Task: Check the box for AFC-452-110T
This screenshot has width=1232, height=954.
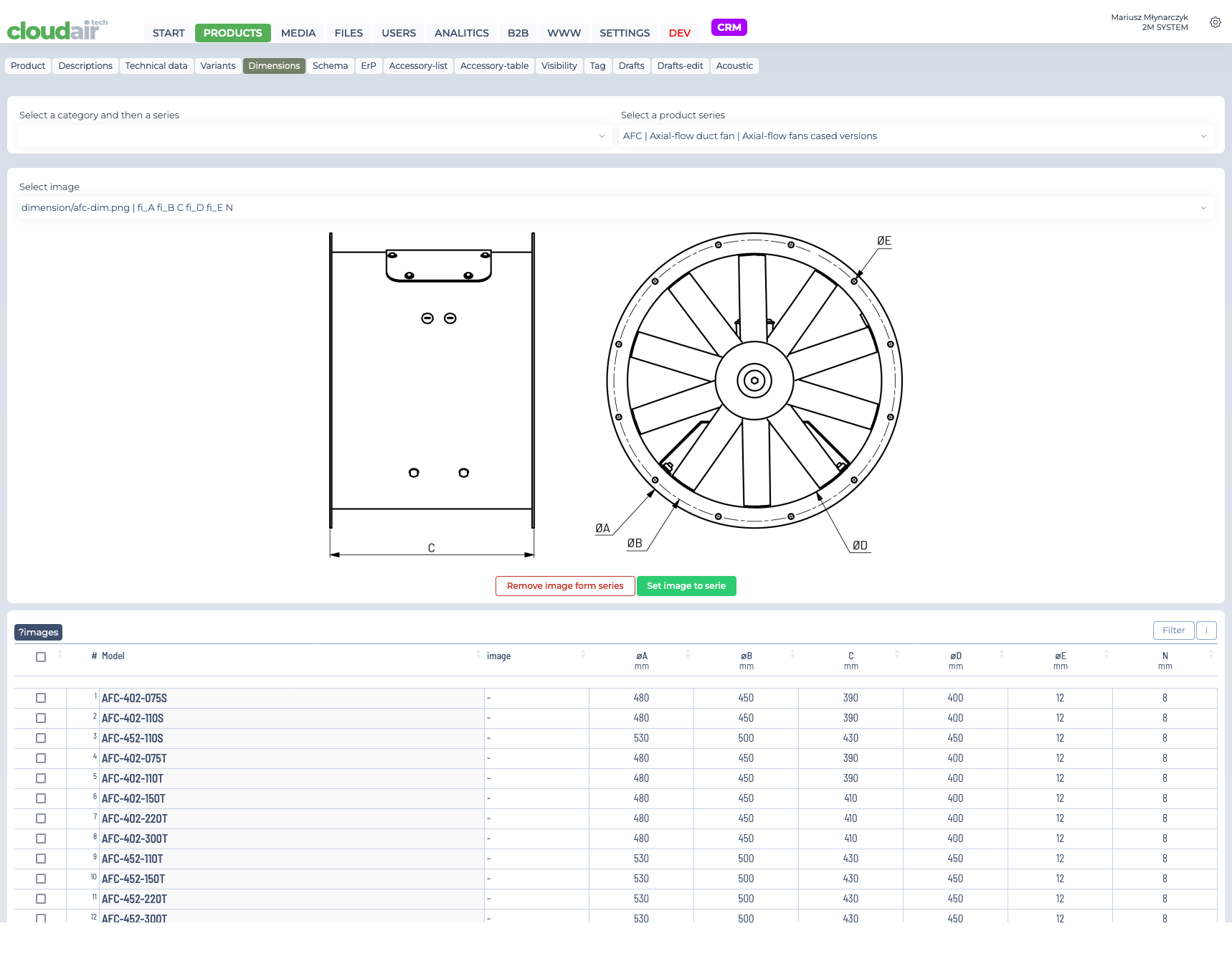Action: [x=41, y=859]
